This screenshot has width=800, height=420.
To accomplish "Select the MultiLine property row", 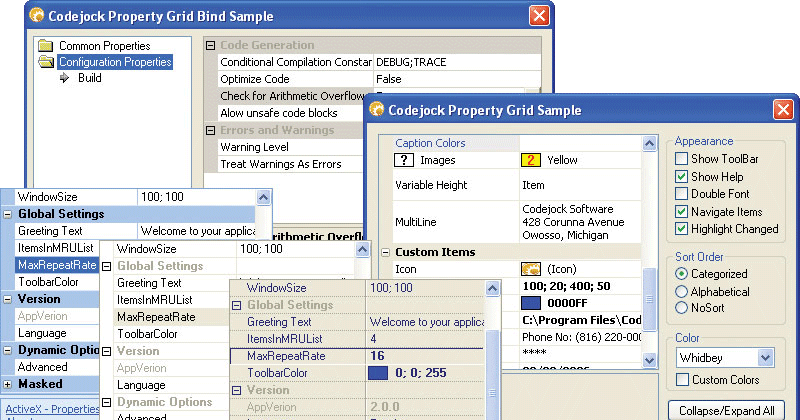I will point(516,222).
